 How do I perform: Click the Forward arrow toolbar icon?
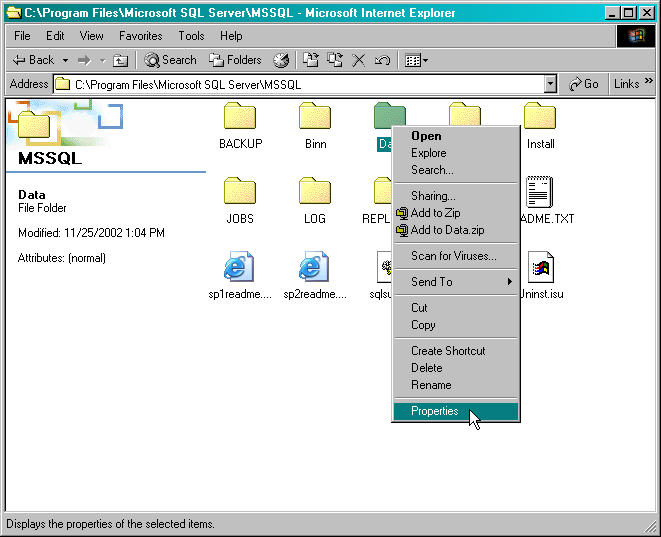coord(84,61)
